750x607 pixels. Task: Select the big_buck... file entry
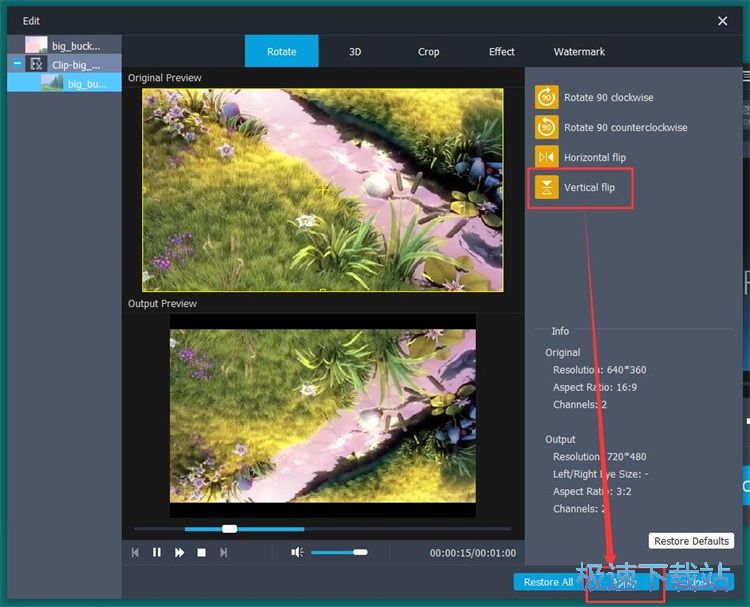click(x=64, y=45)
